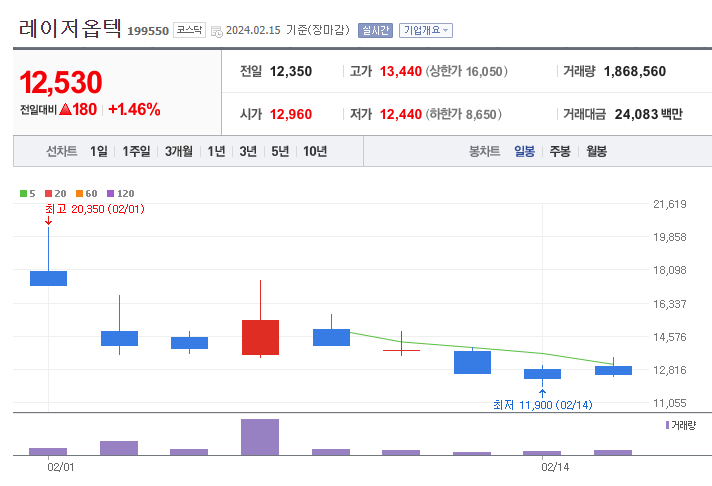
Task: Click the 거래량 volume legend label
Action: click(683, 426)
